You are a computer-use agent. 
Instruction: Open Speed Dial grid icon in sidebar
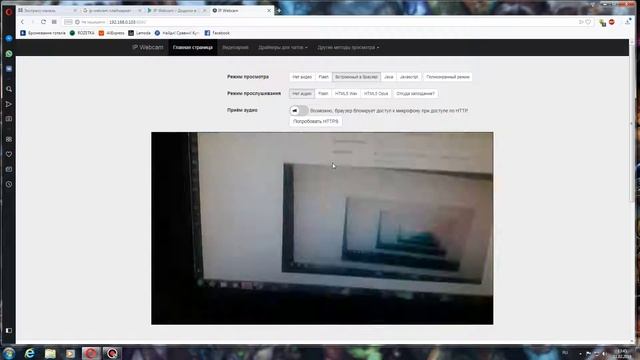9,139
